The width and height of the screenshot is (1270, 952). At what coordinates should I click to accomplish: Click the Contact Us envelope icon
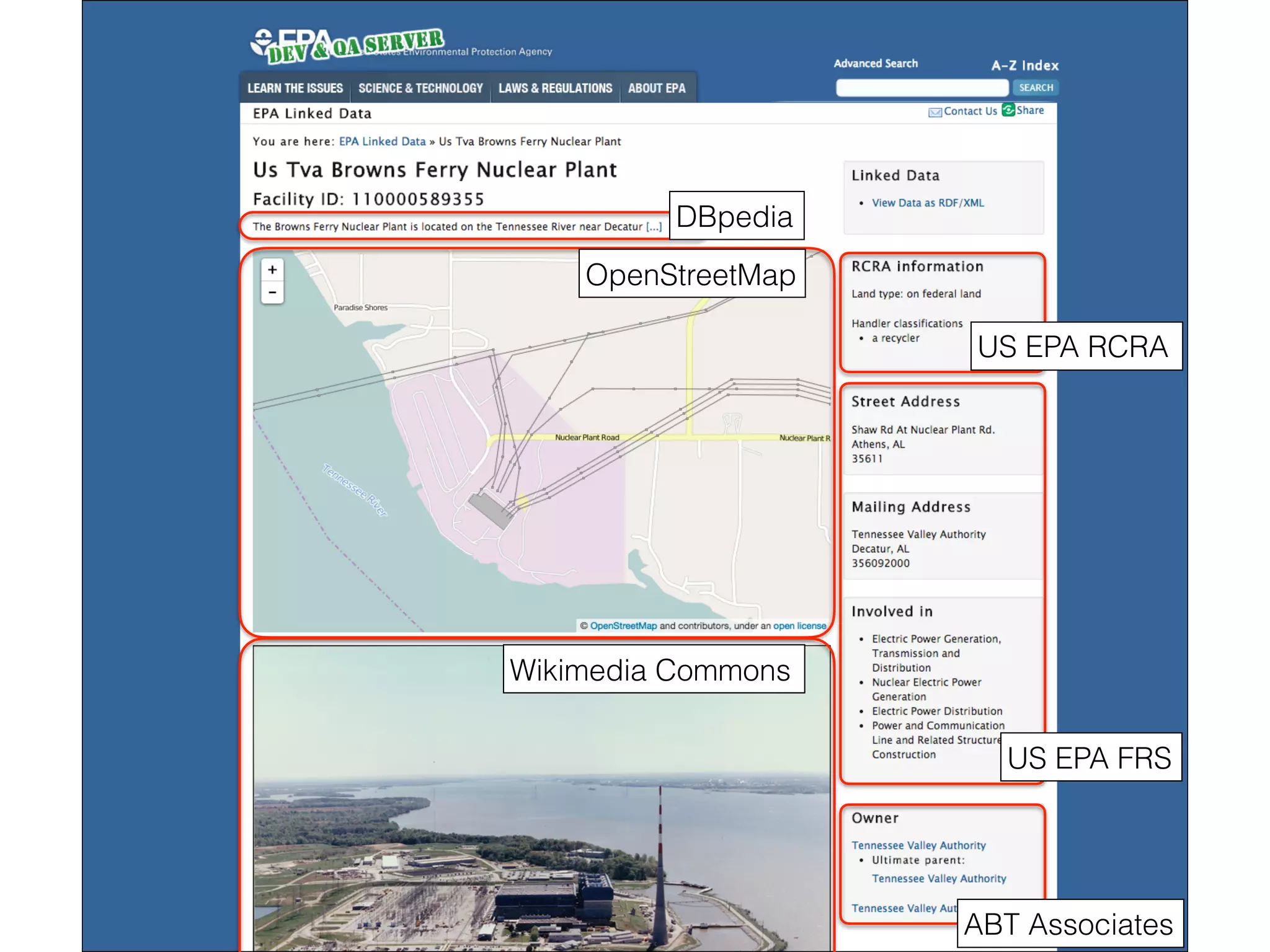click(935, 112)
